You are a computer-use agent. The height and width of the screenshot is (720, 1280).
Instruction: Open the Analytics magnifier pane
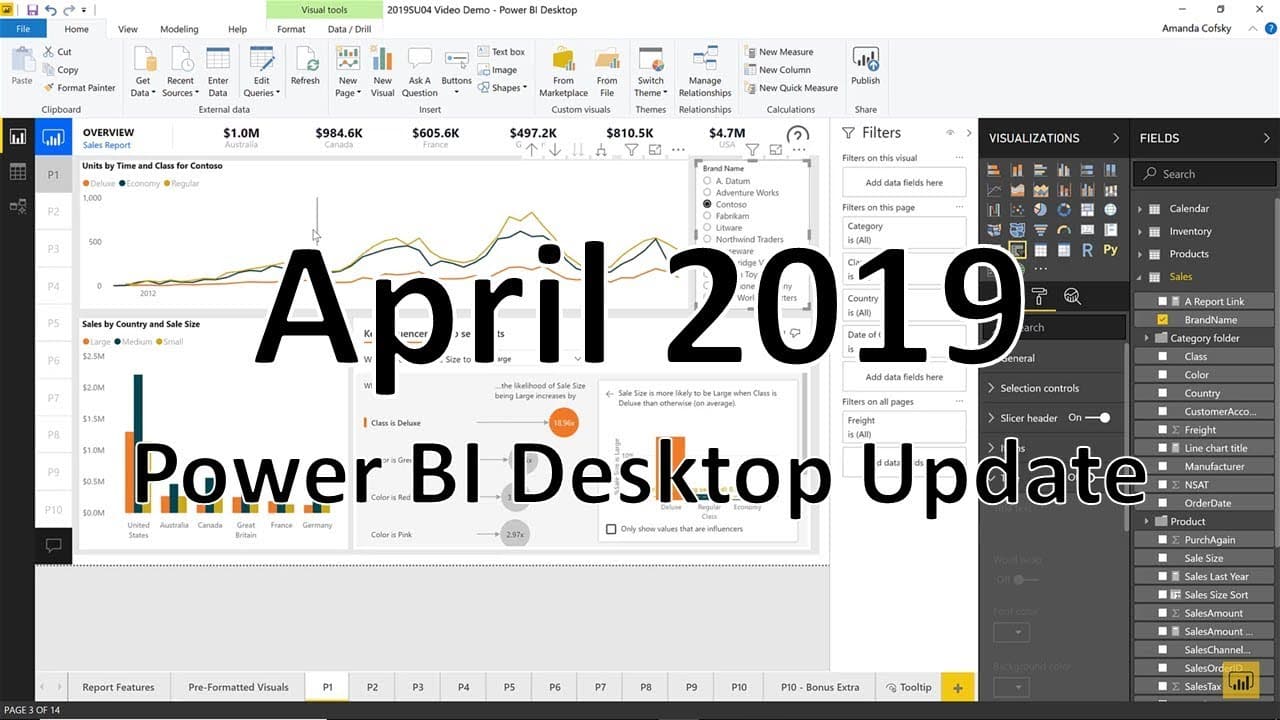click(1072, 295)
